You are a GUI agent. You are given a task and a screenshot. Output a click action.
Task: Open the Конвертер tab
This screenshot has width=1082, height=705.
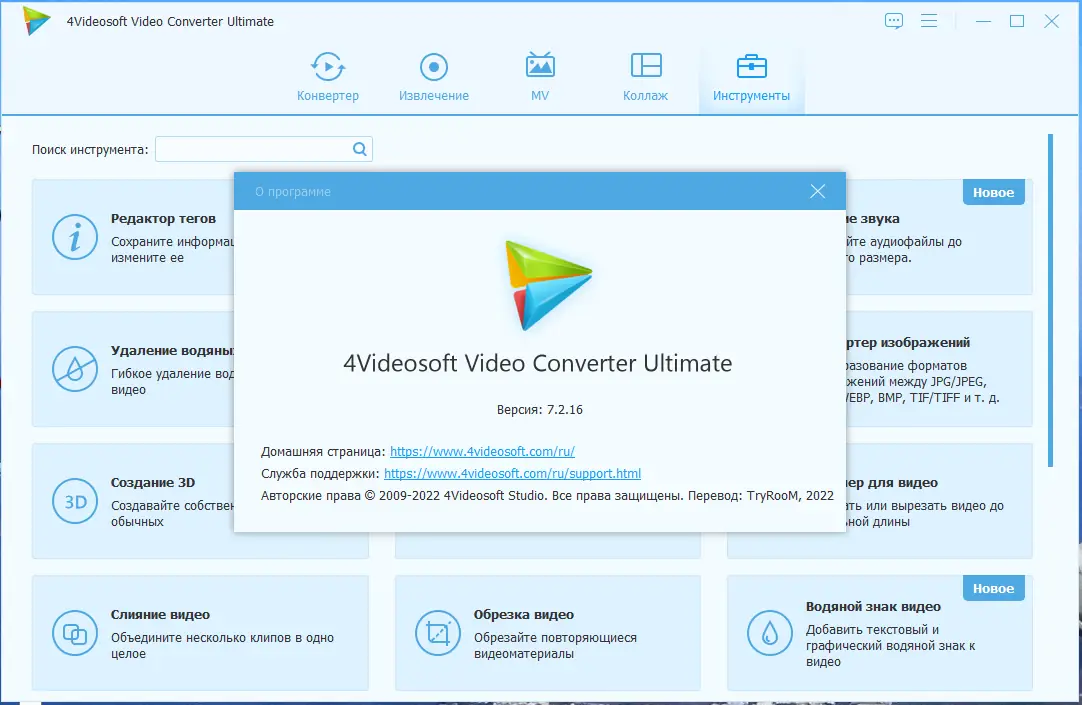[328, 77]
